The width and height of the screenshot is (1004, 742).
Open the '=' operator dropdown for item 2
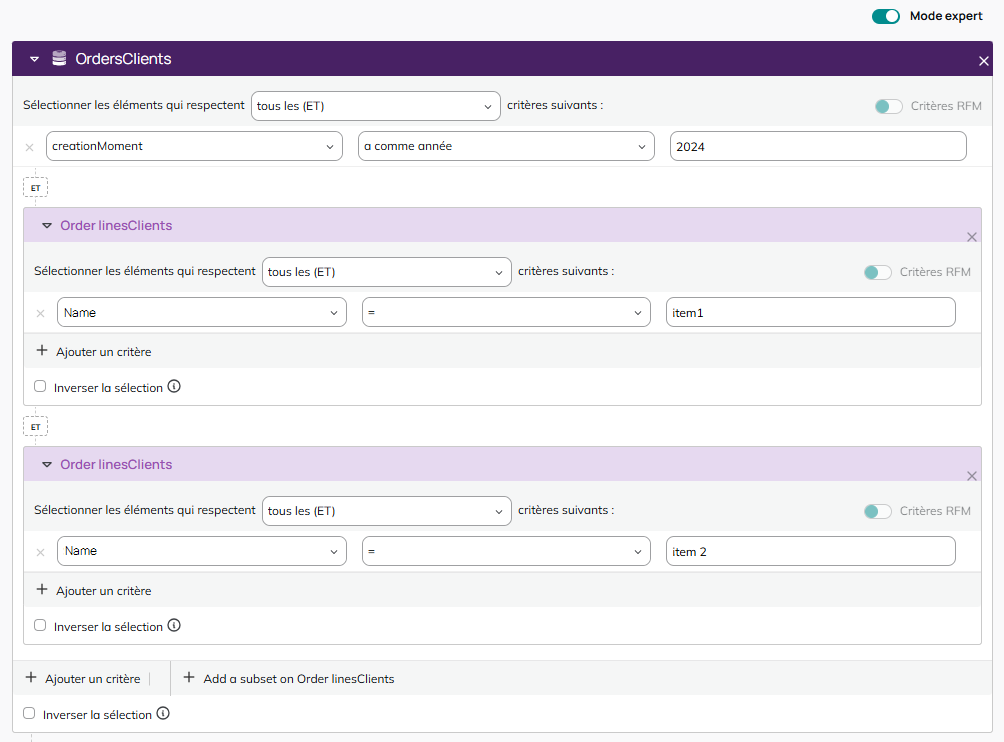pyautogui.click(x=506, y=551)
